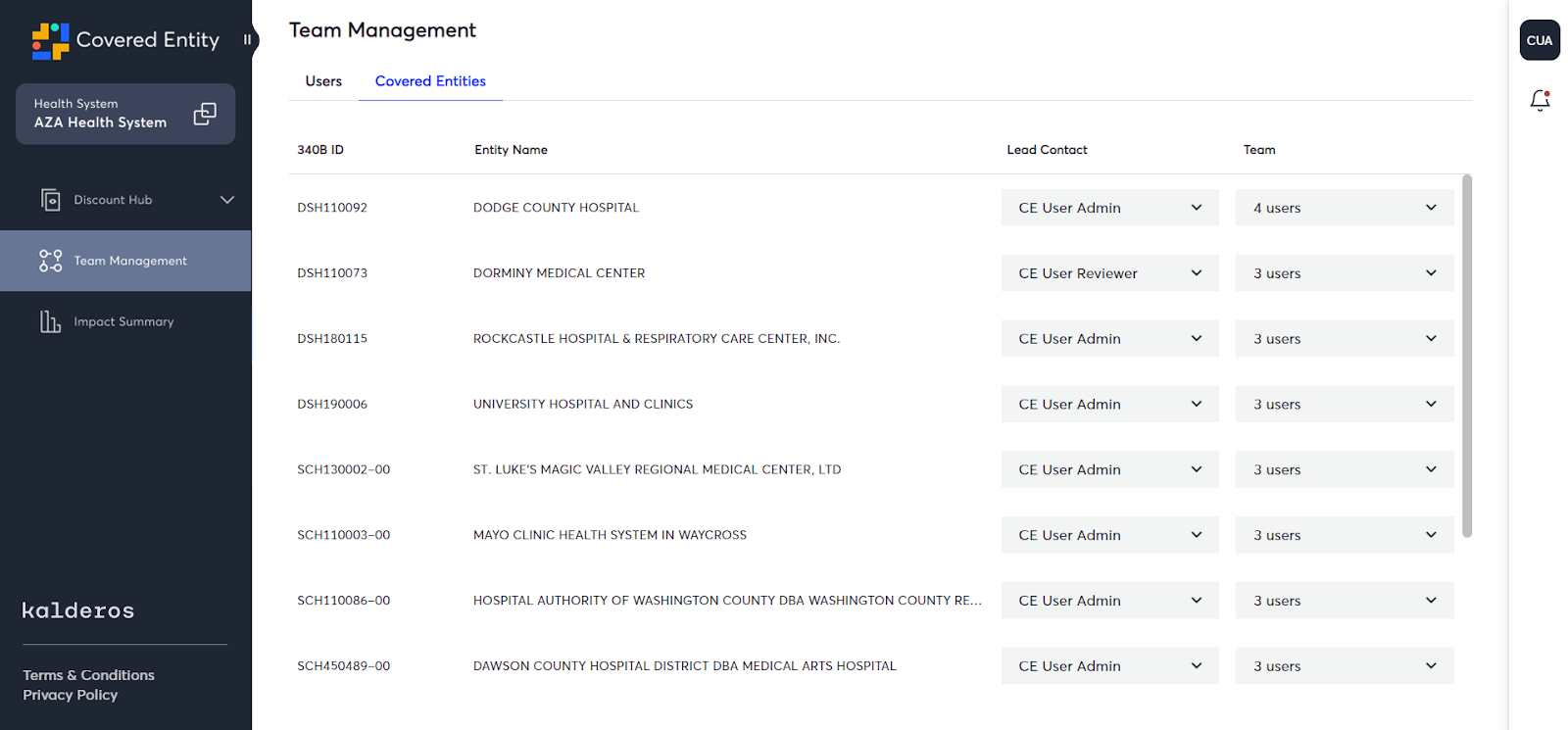Collapse the sidebar using the pause-bars handle
The height and width of the screenshot is (730, 1568).
[x=247, y=40]
